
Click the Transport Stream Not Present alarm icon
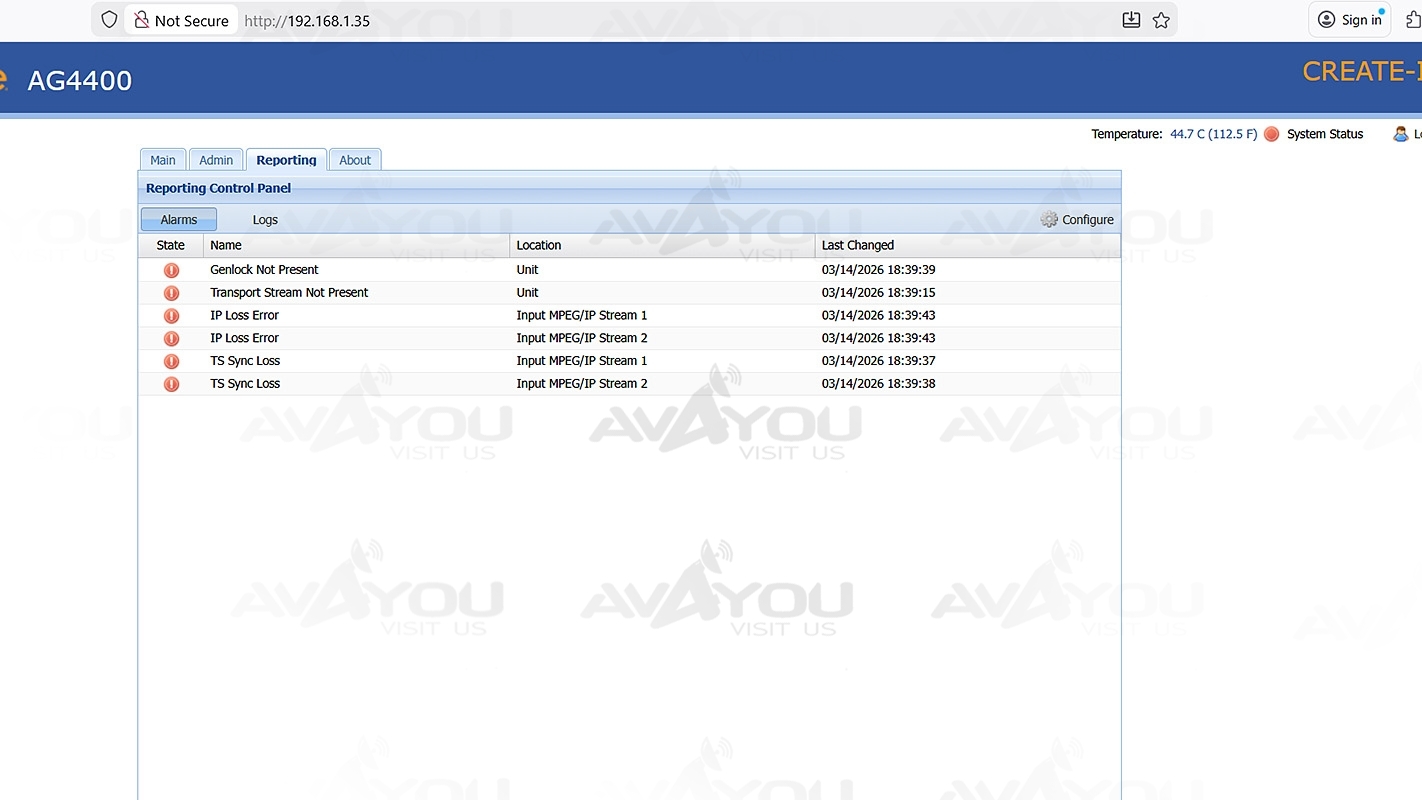[171, 293]
